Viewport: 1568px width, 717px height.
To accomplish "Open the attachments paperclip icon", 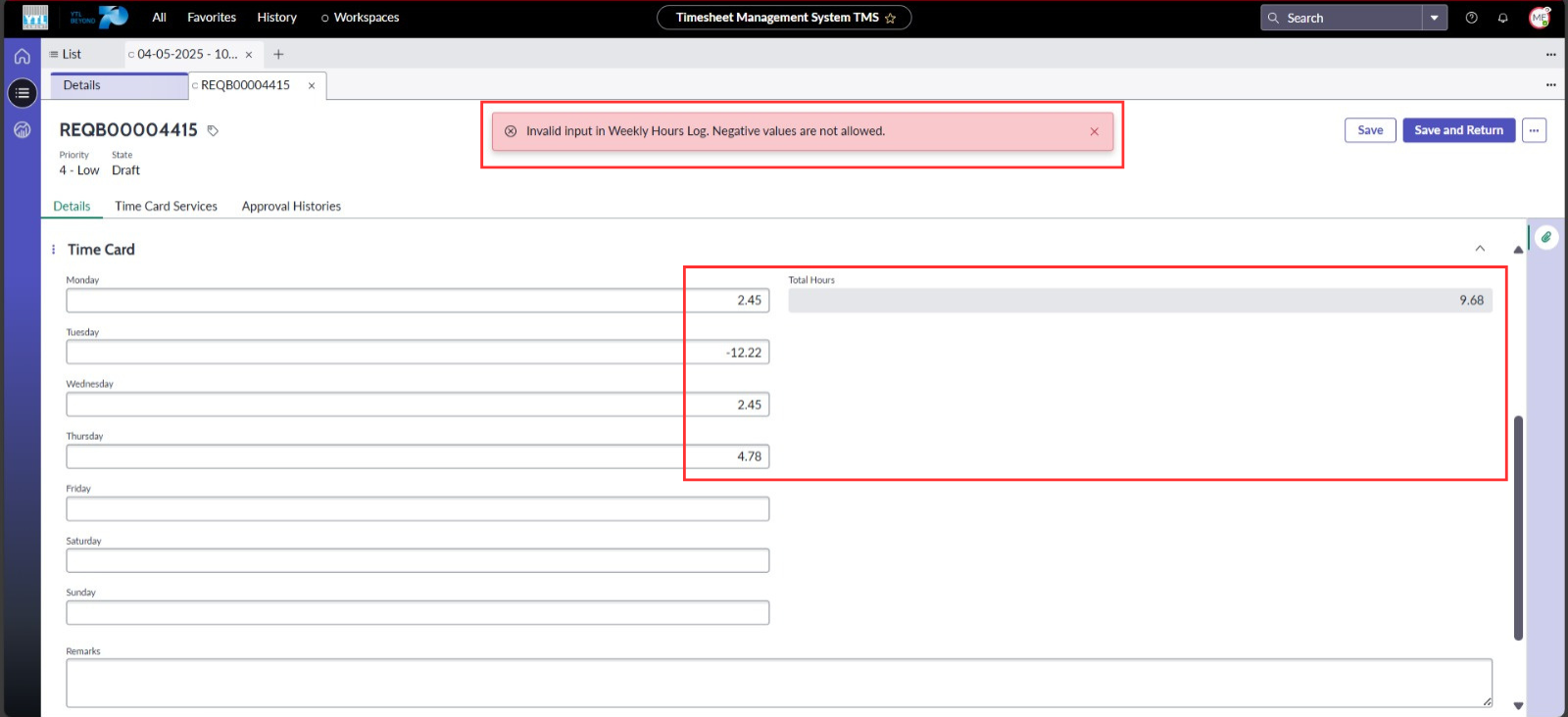I will (1545, 237).
